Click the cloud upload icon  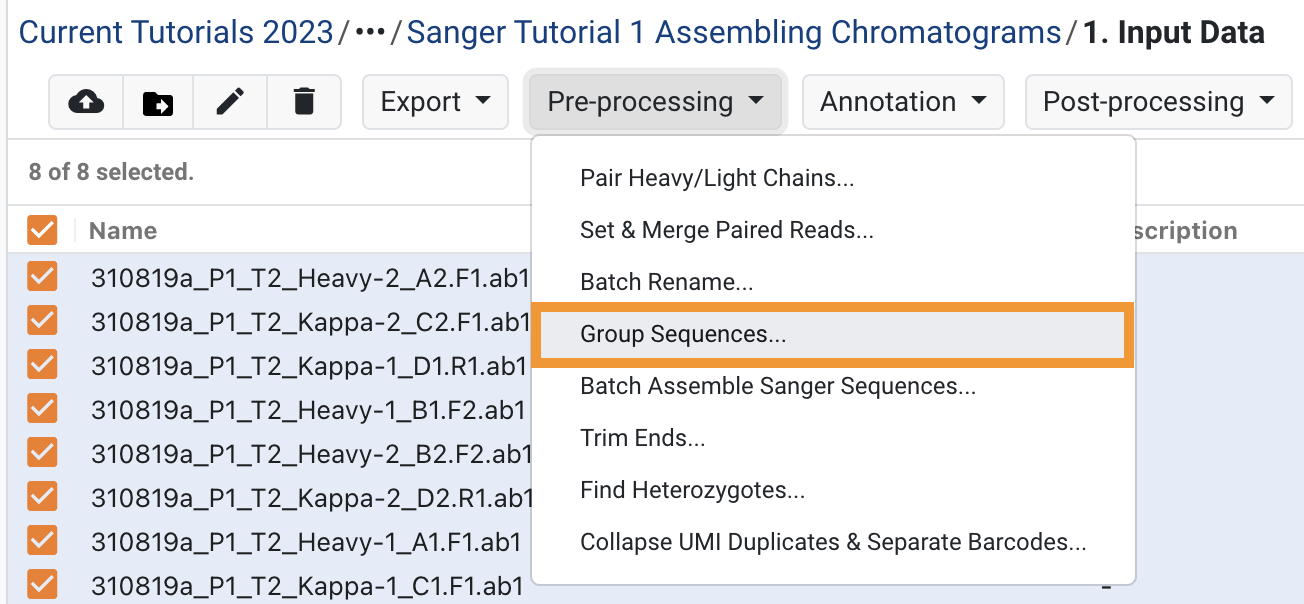[x=86, y=102]
